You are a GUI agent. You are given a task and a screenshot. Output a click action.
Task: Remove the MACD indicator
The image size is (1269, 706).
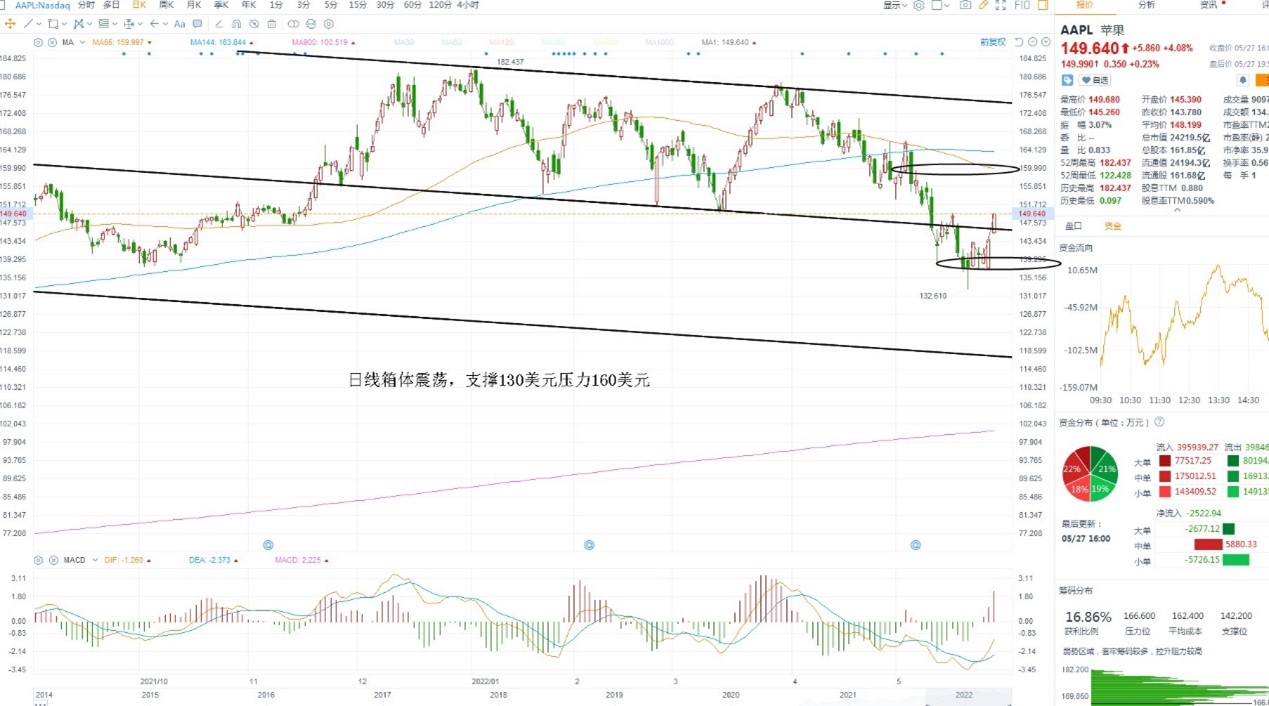52,560
